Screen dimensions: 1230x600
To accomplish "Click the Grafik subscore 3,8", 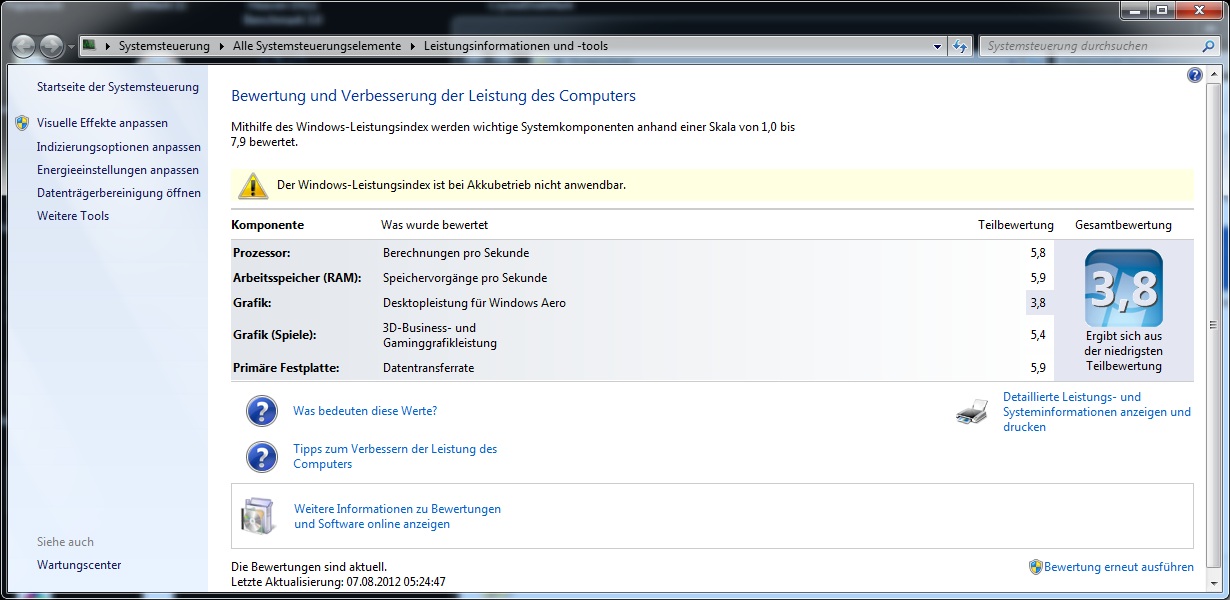I will click(1037, 303).
